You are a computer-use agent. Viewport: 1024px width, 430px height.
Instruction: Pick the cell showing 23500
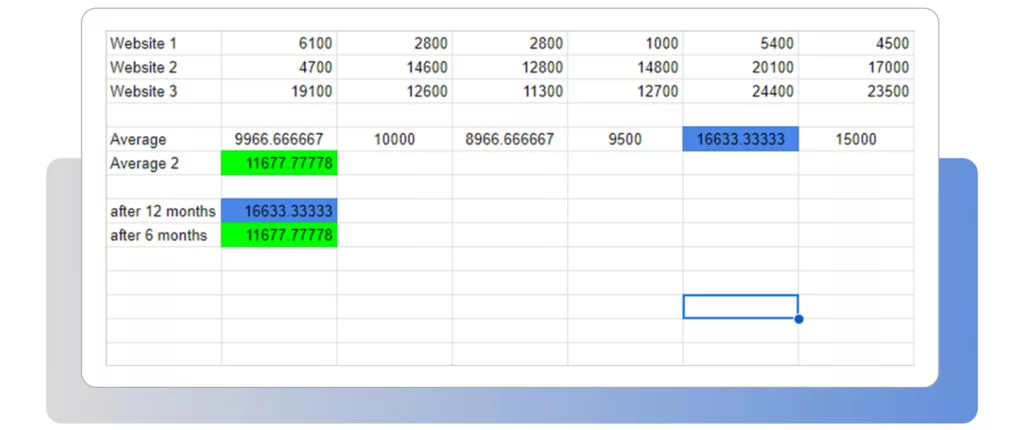[856, 91]
